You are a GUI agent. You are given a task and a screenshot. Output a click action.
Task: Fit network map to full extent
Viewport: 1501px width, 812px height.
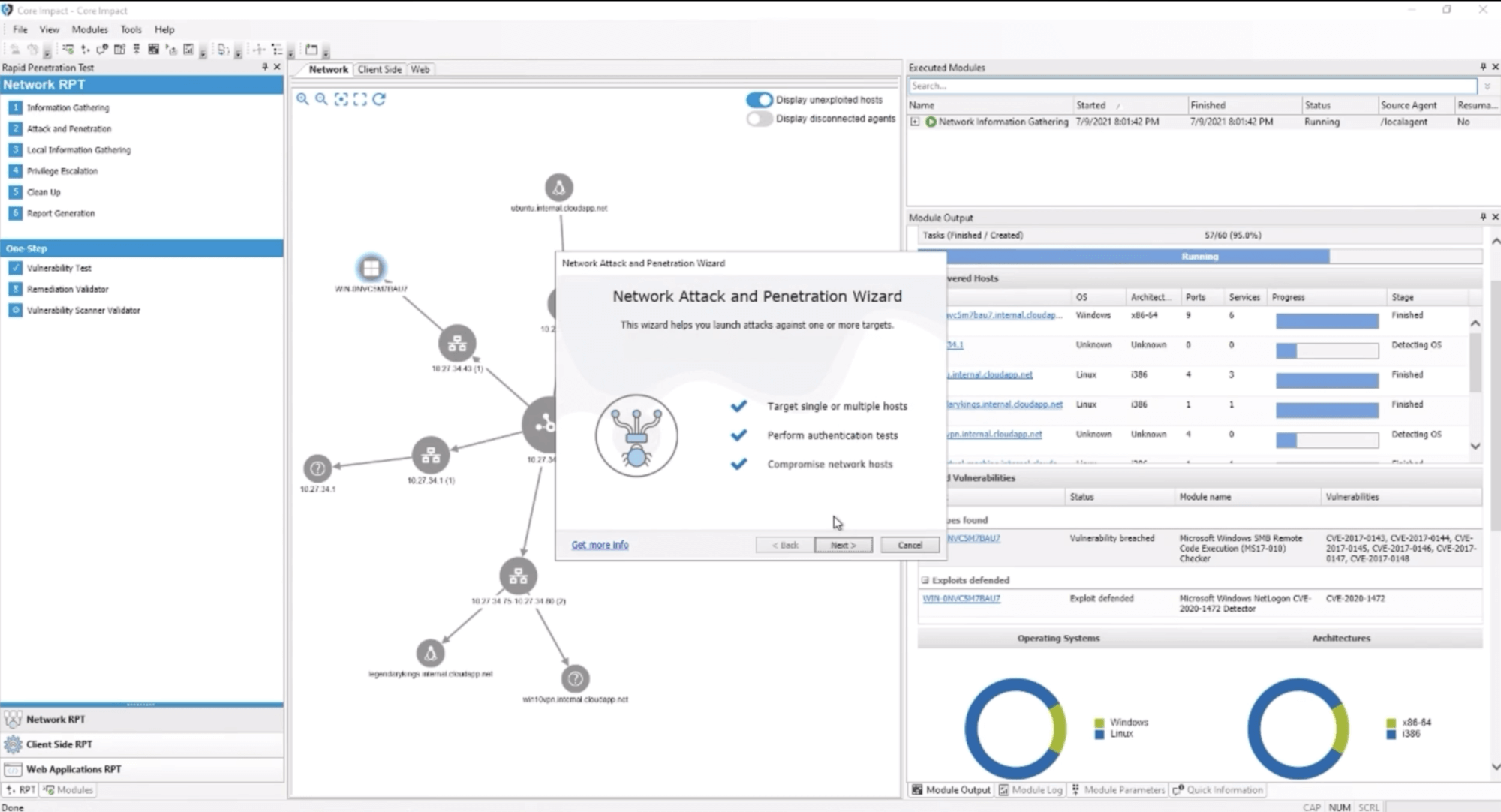360,99
